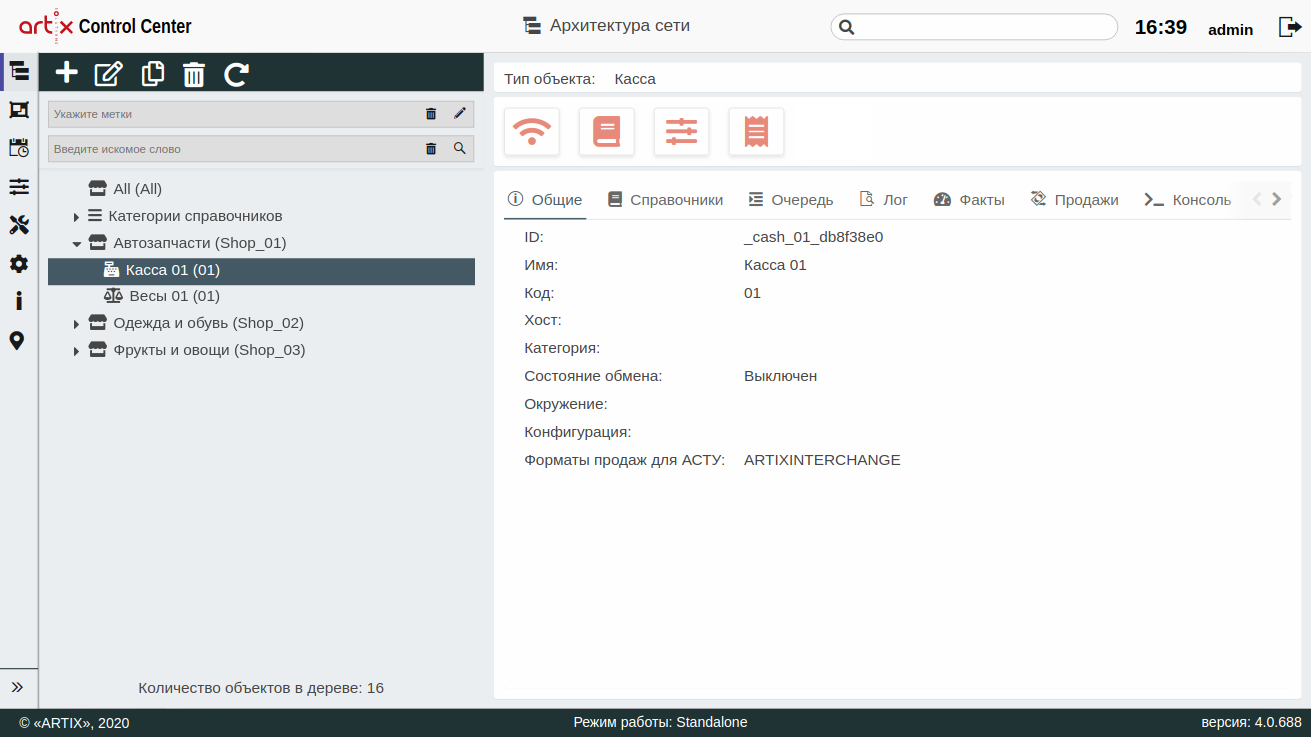Click the wifi connection action button
This screenshot has height=737, width=1311.
532,132
